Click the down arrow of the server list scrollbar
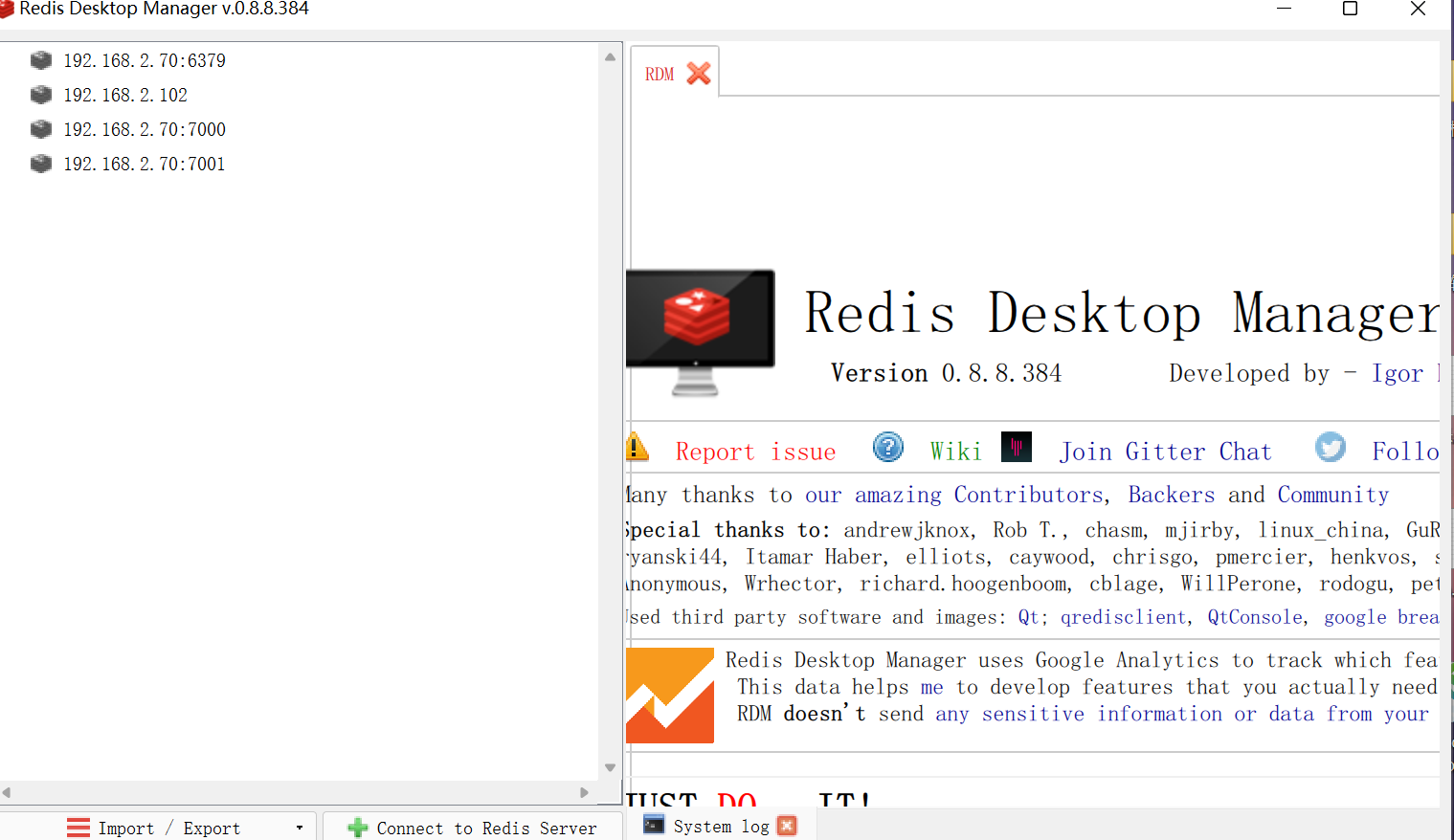 click(x=610, y=766)
